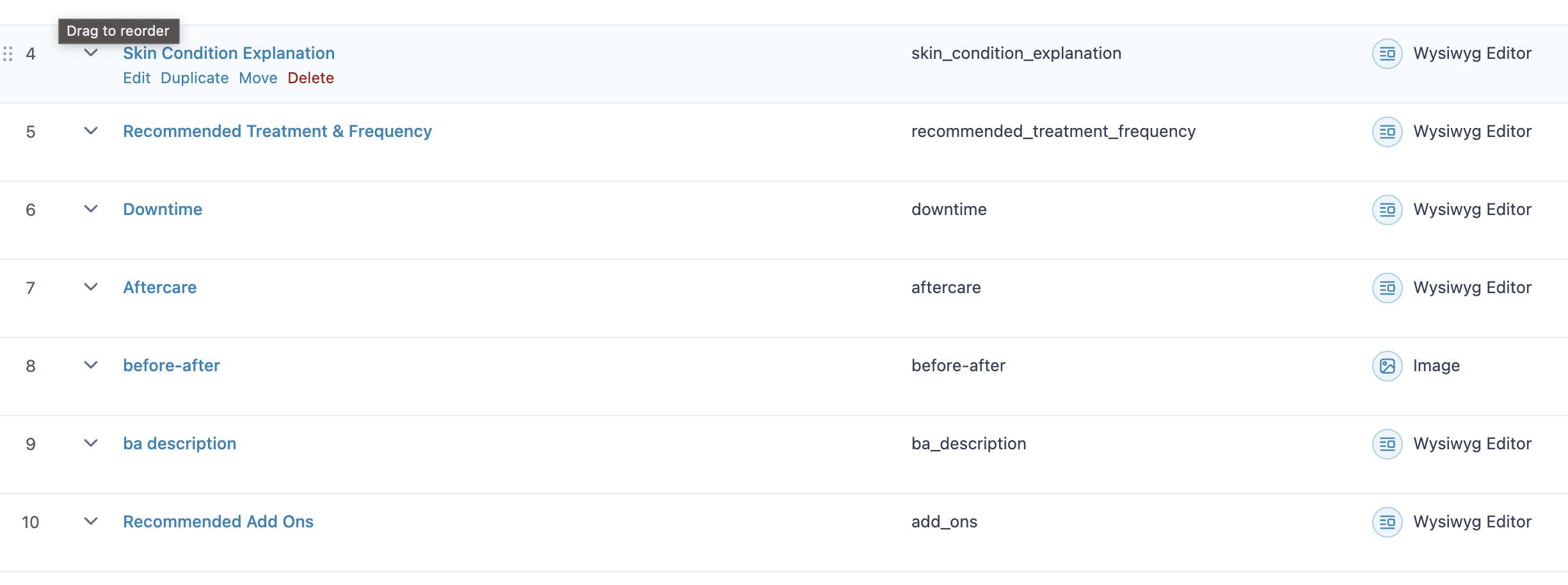Image resolution: width=1568 pixels, height=585 pixels.
Task: Edit the Skin Condition Explanation field
Action: coord(136,78)
